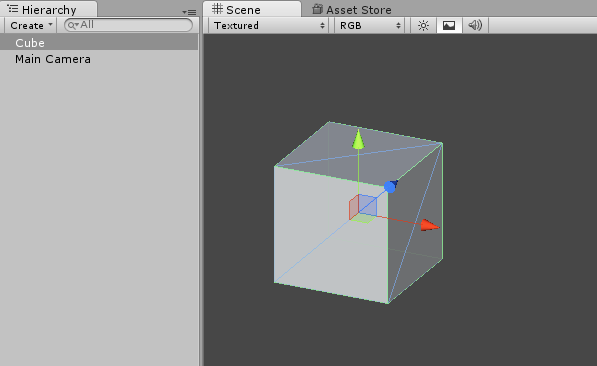Click the green XZ plane handle
This screenshot has width=597, height=366.
[x=363, y=218]
